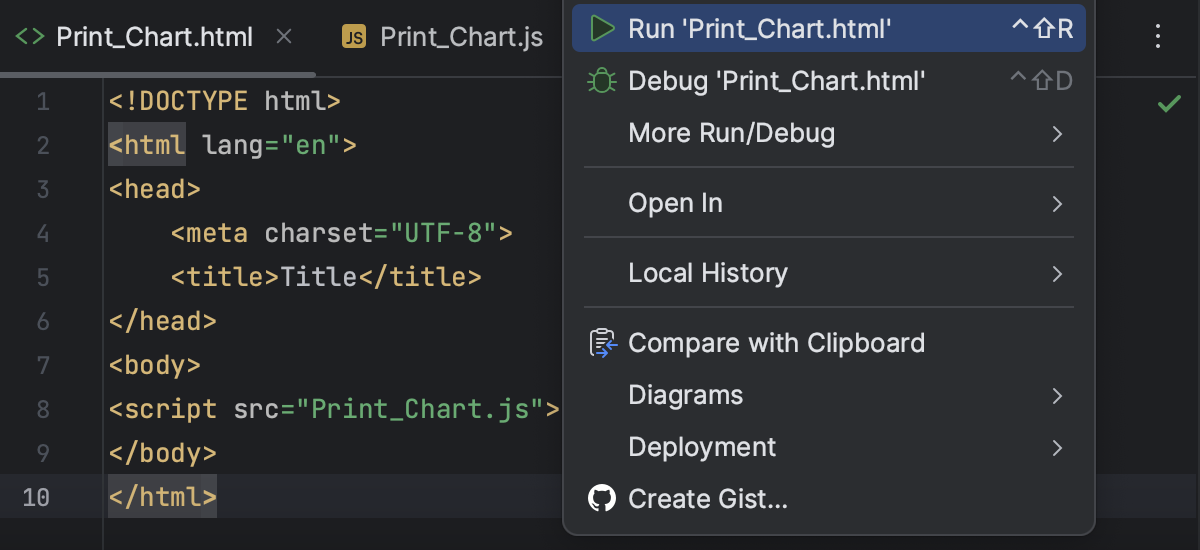Viewport: 1200px width, 550px height.
Task: Select the Print_Chart.html tab
Action: click(x=154, y=38)
